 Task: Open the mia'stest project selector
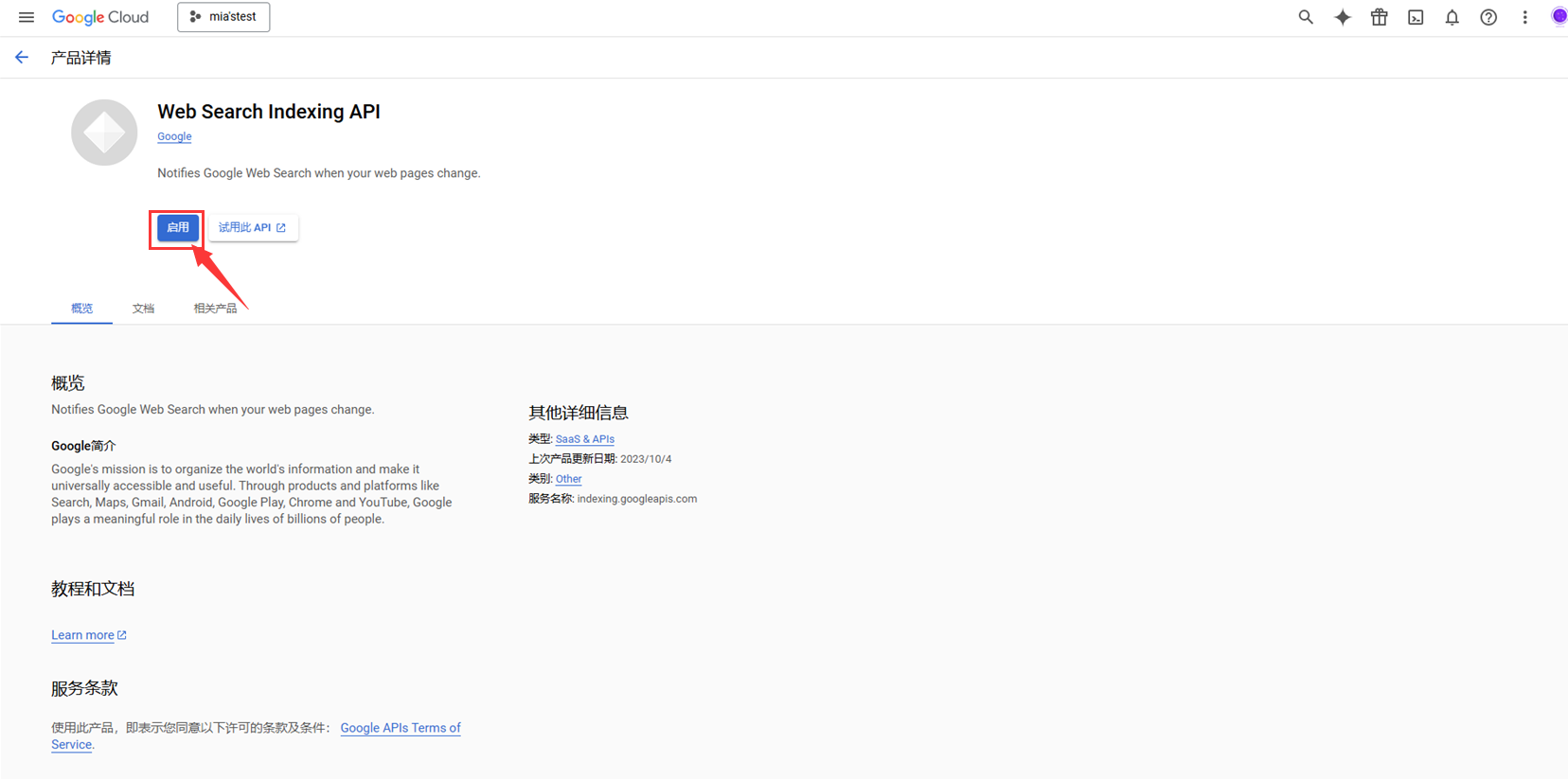[x=223, y=17]
